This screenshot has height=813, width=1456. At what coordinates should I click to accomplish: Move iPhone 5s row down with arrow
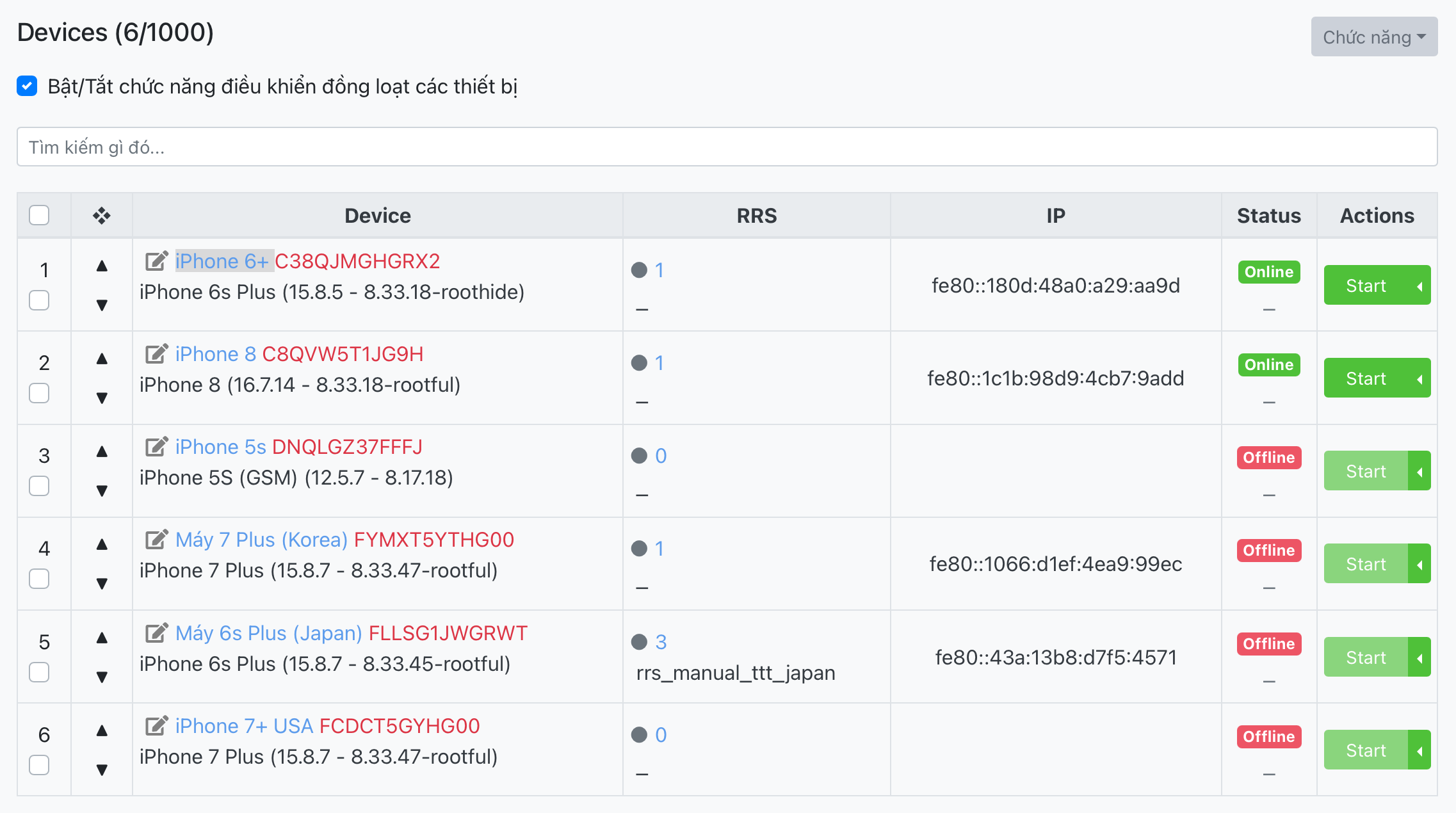tap(102, 490)
